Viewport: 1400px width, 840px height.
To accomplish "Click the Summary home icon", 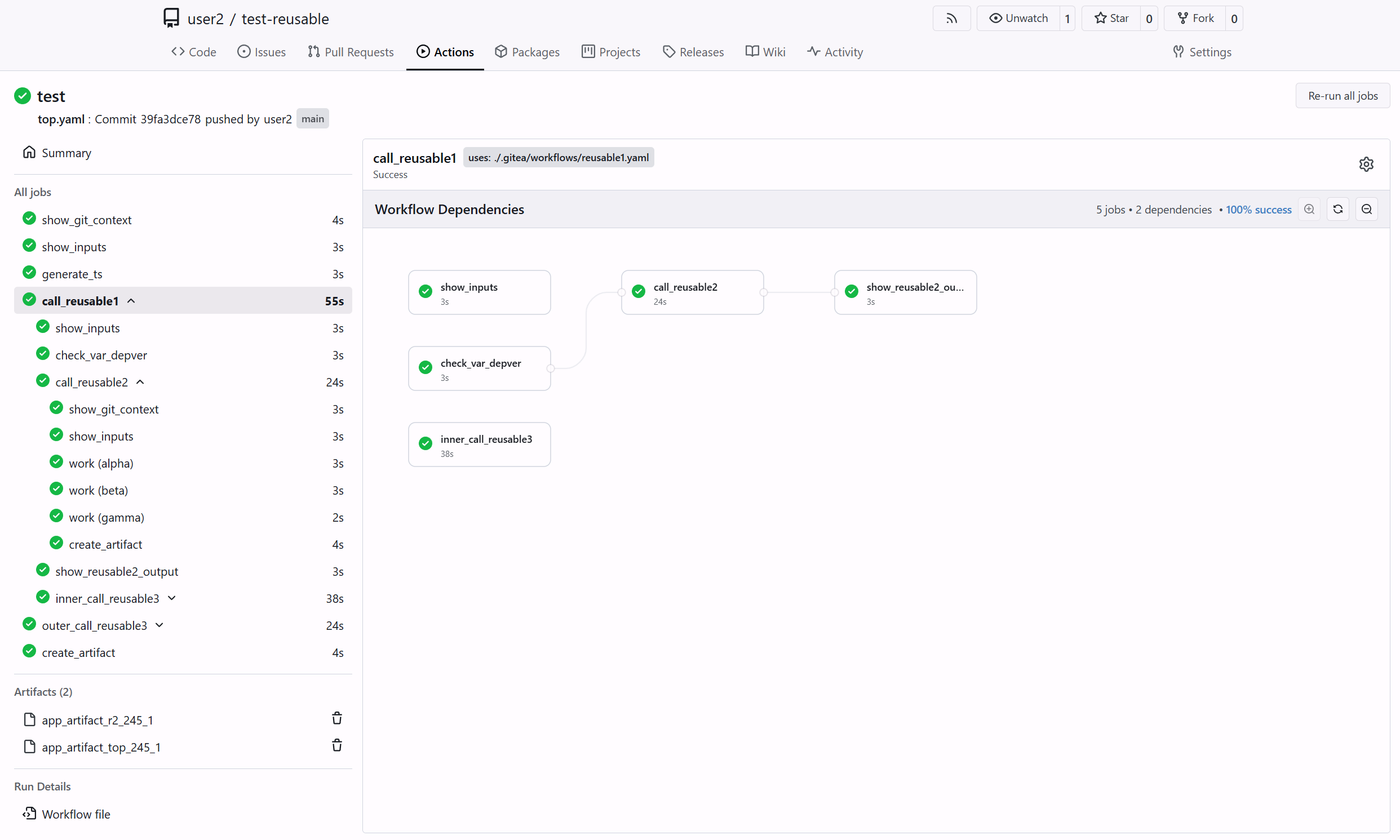I will 29,152.
